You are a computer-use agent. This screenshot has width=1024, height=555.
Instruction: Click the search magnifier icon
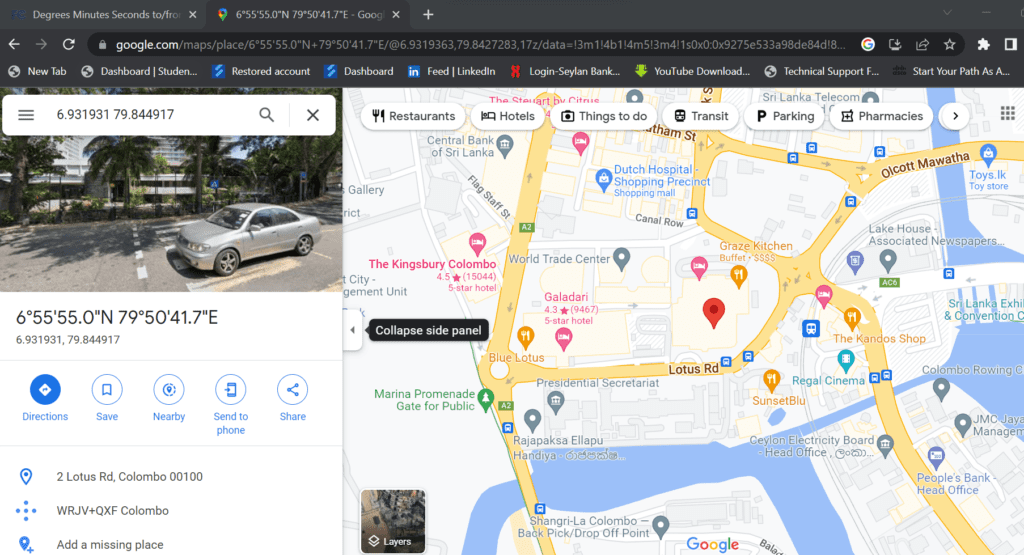[x=267, y=115]
